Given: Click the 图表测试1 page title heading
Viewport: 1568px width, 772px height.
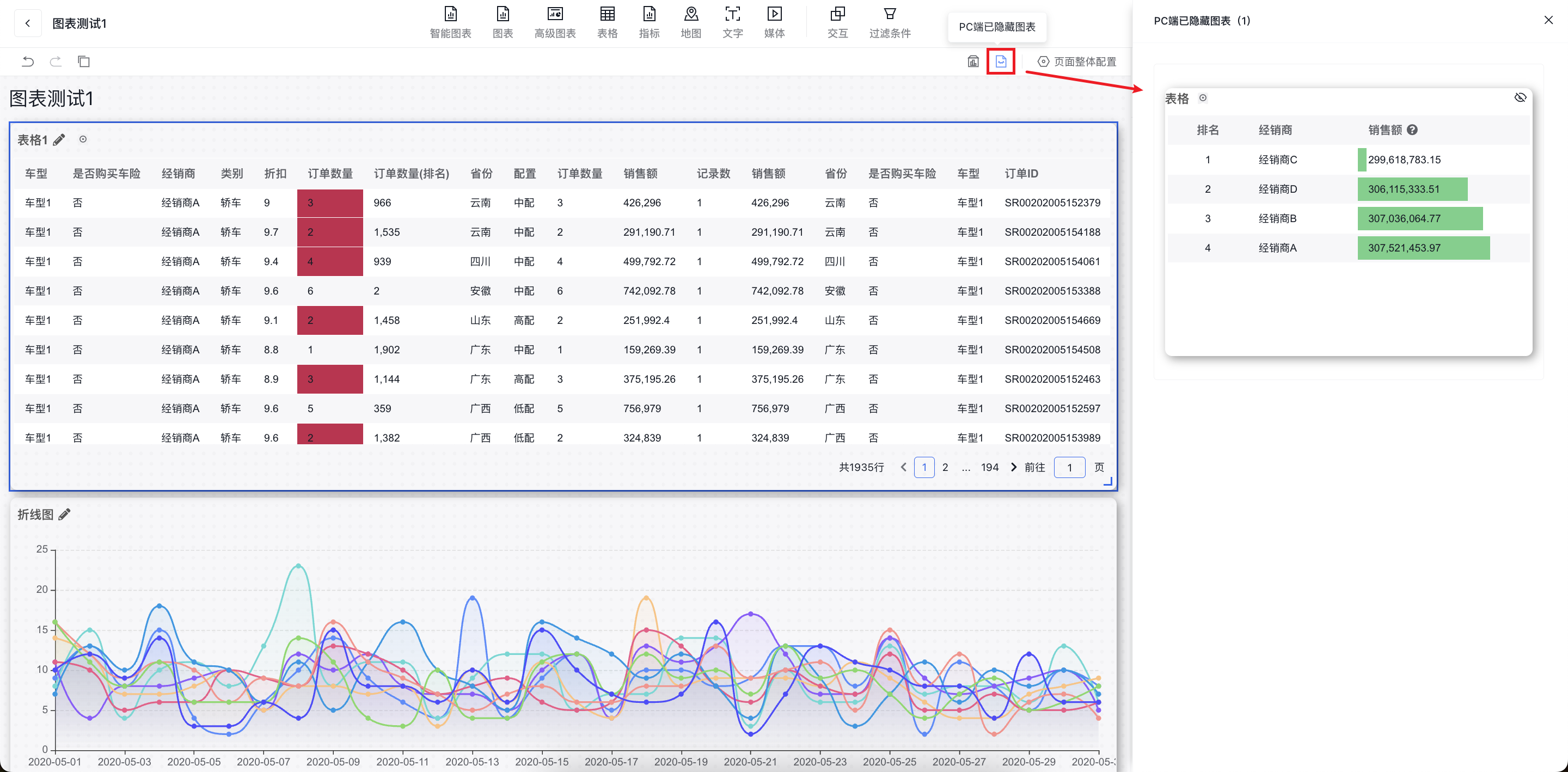Looking at the screenshot, I should (x=51, y=98).
